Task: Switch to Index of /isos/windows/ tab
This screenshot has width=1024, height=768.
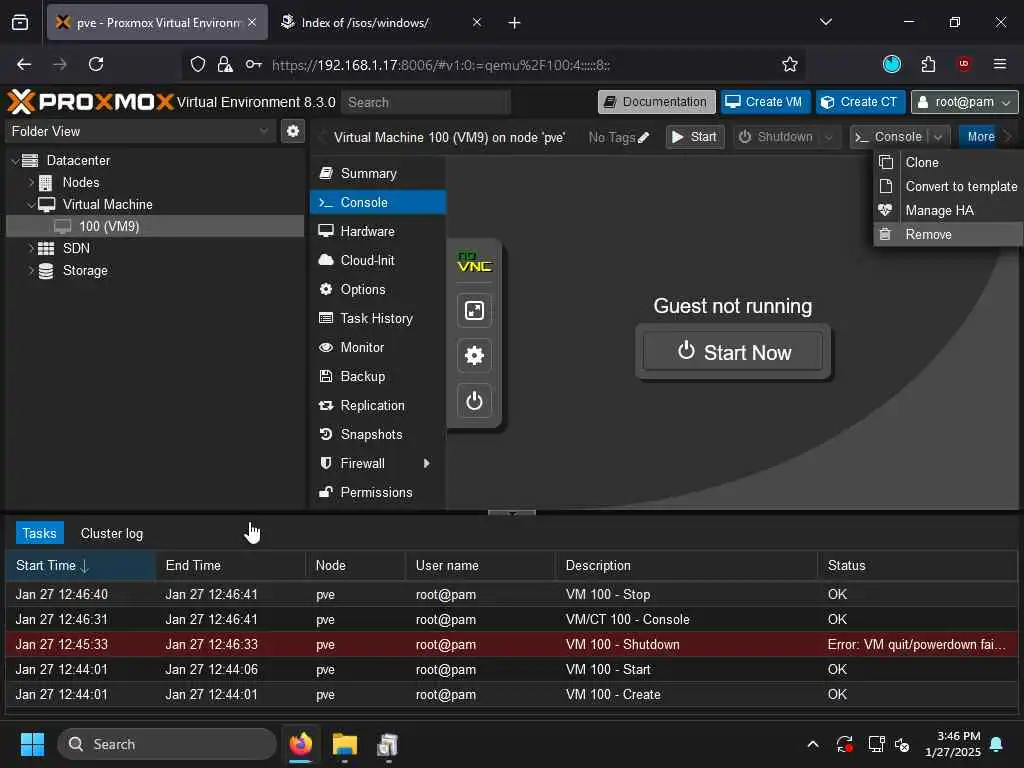Action: (x=381, y=23)
